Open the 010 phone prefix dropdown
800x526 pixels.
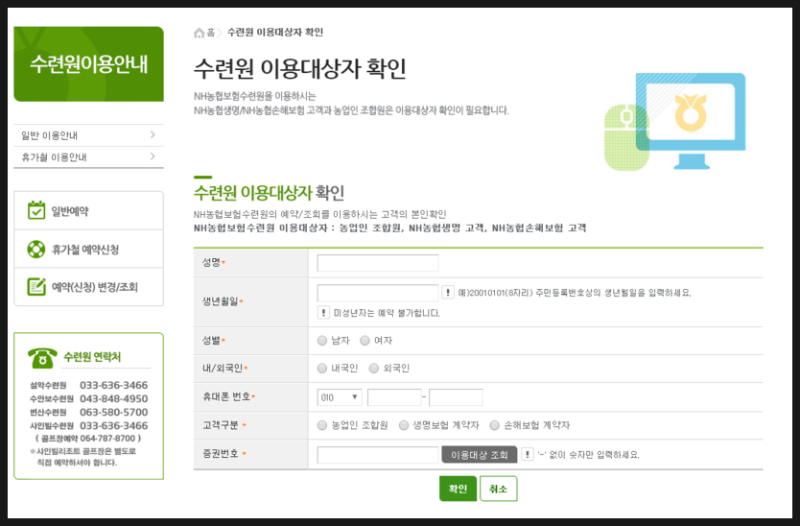[x=339, y=397]
